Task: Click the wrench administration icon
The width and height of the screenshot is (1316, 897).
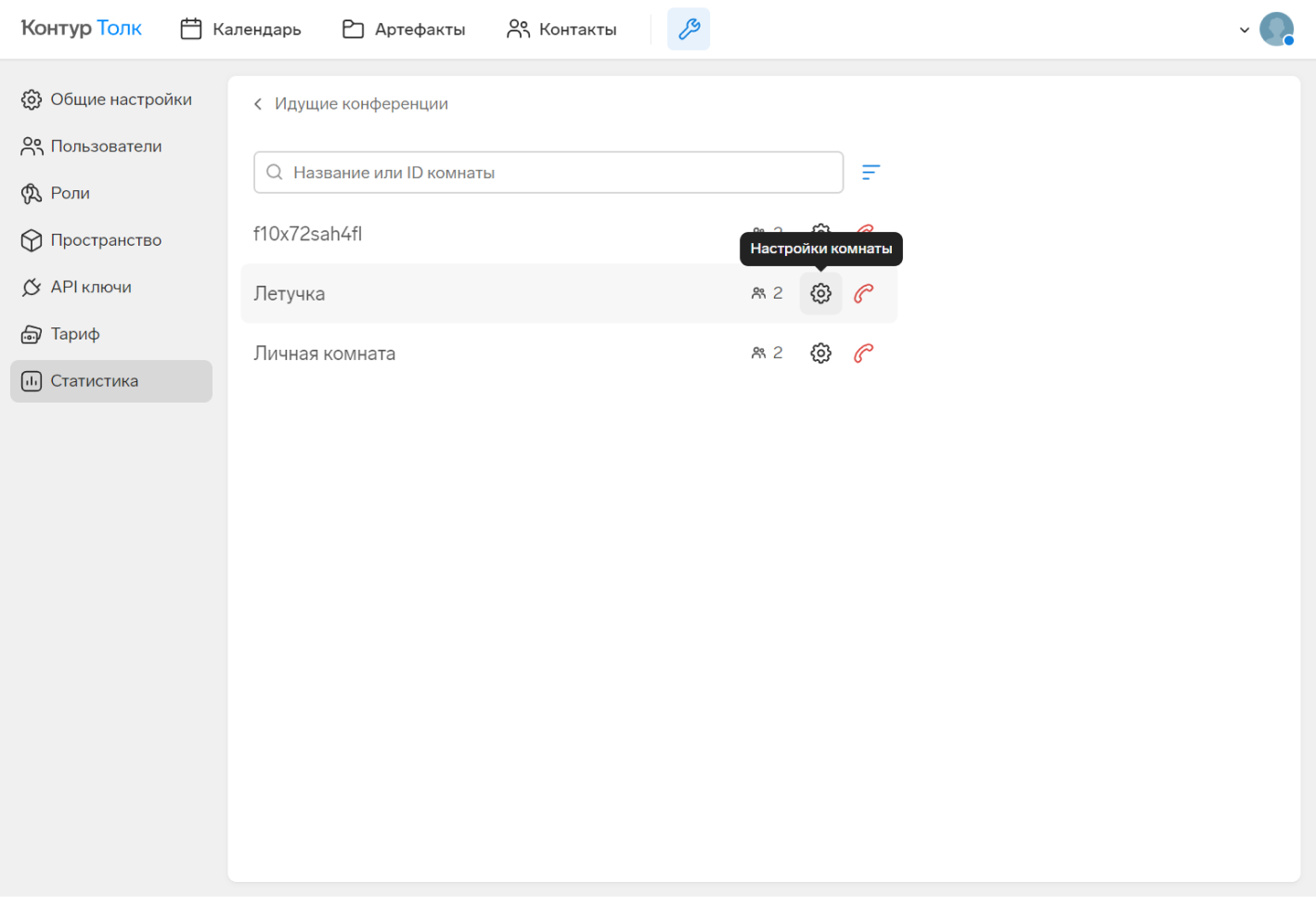Action: [x=689, y=29]
